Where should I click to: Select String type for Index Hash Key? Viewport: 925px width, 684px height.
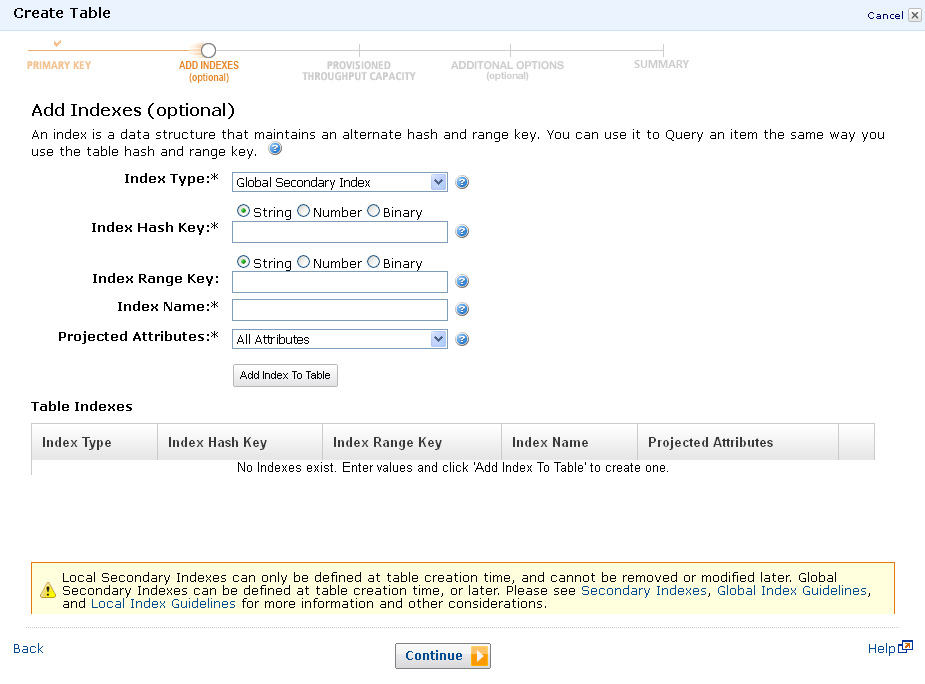tap(243, 211)
